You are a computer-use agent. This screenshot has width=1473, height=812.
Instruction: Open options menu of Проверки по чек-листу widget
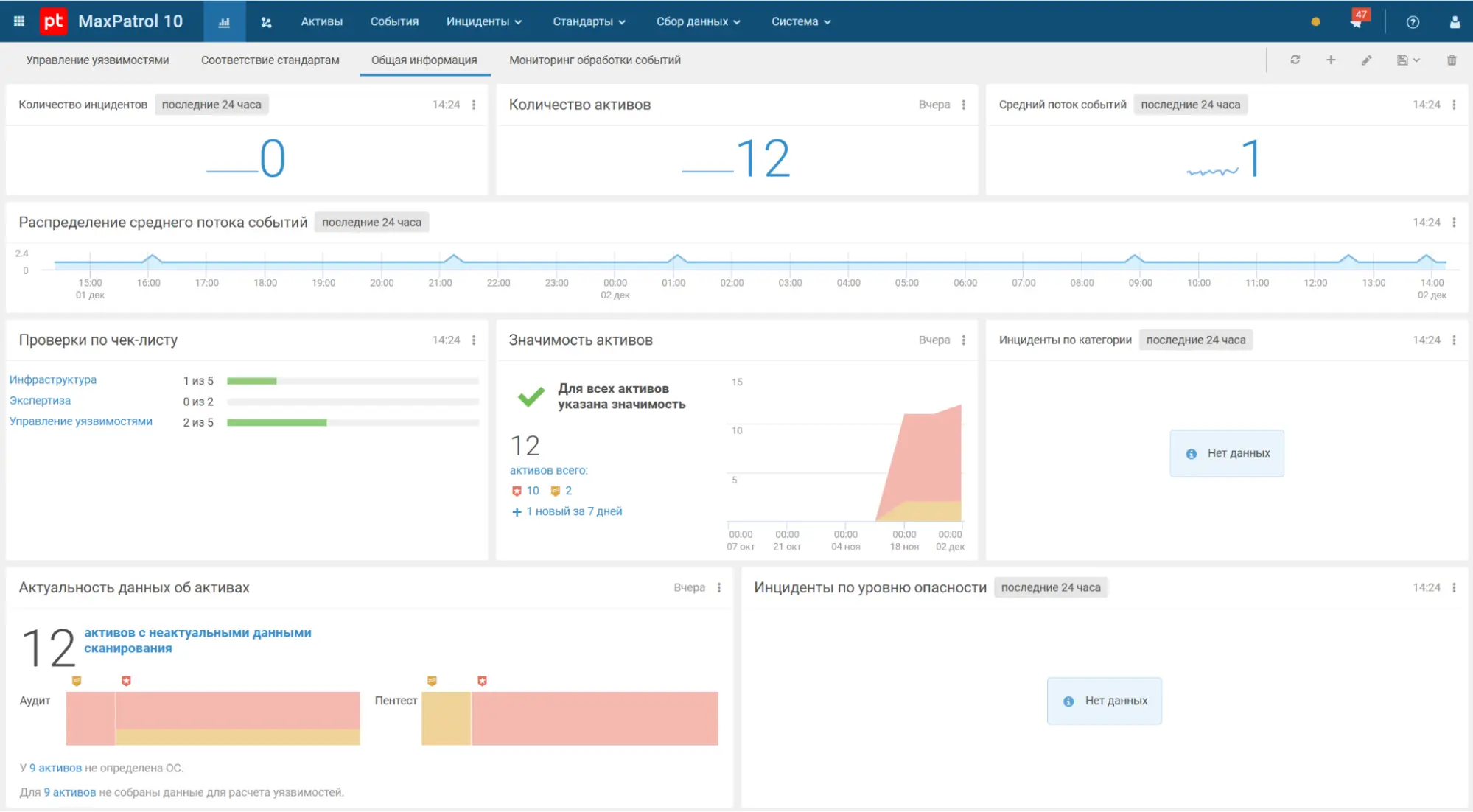(x=474, y=340)
